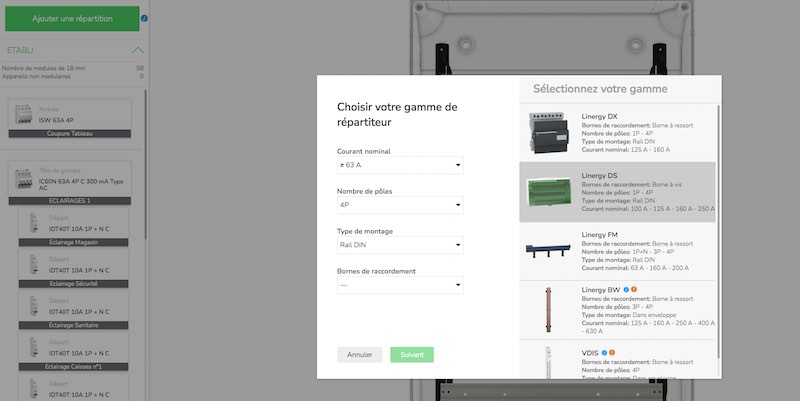Select the Linergy DS product image
This screenshot has height=401, width=800.
548,191
